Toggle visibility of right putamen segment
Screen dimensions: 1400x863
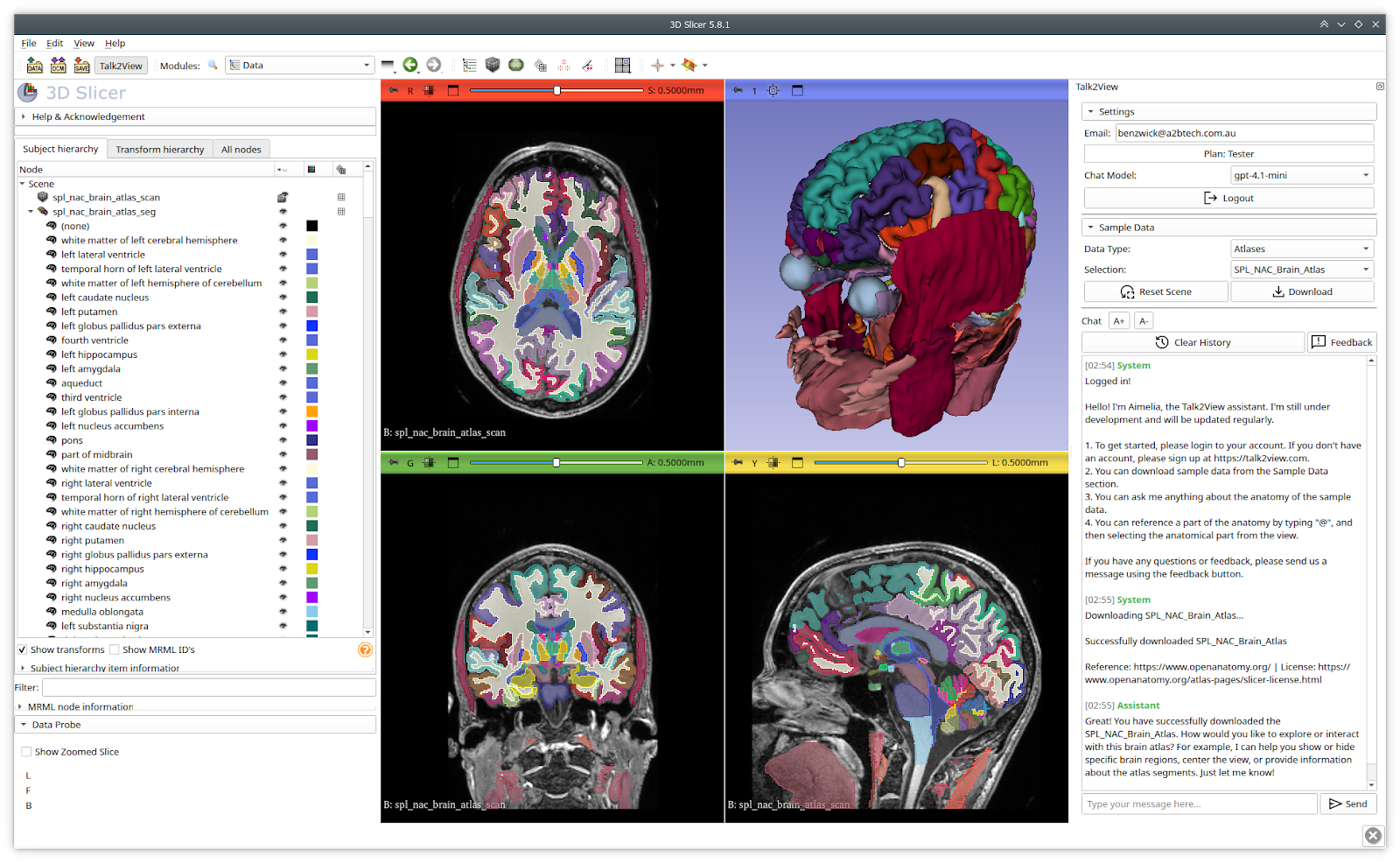(283, 541)
